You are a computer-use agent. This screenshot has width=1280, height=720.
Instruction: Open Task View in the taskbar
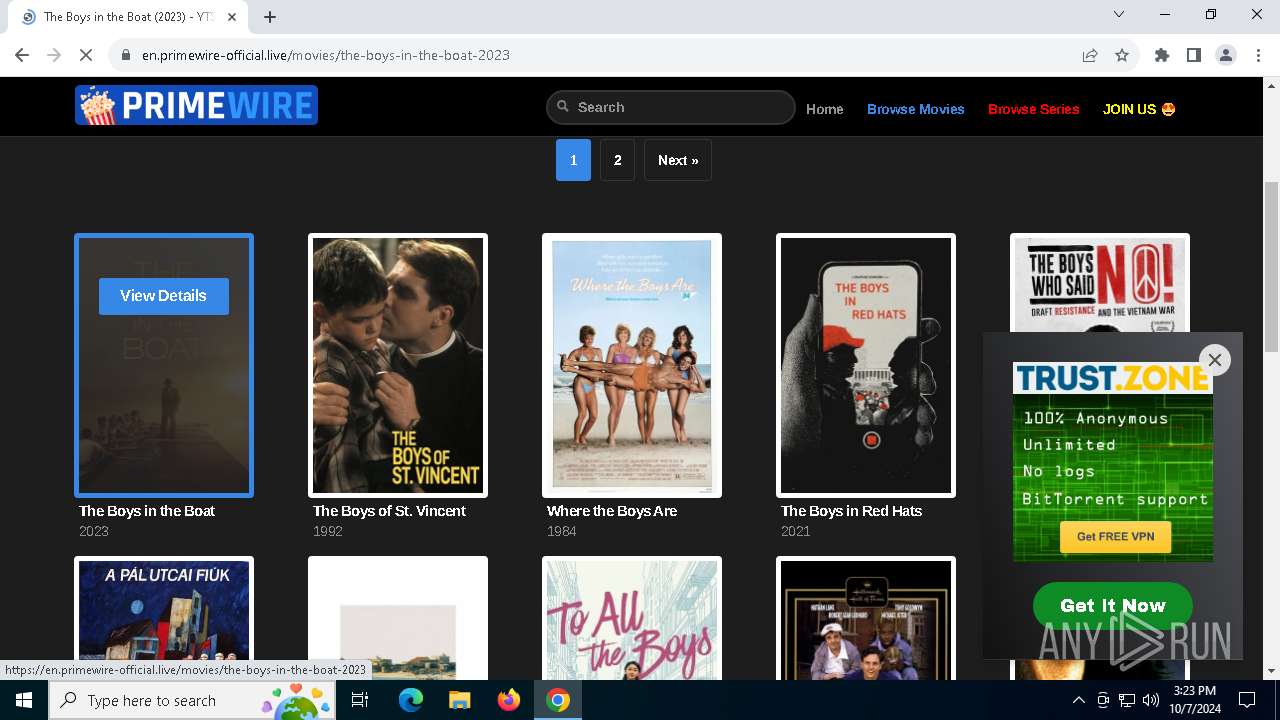[x=361, y=700]
